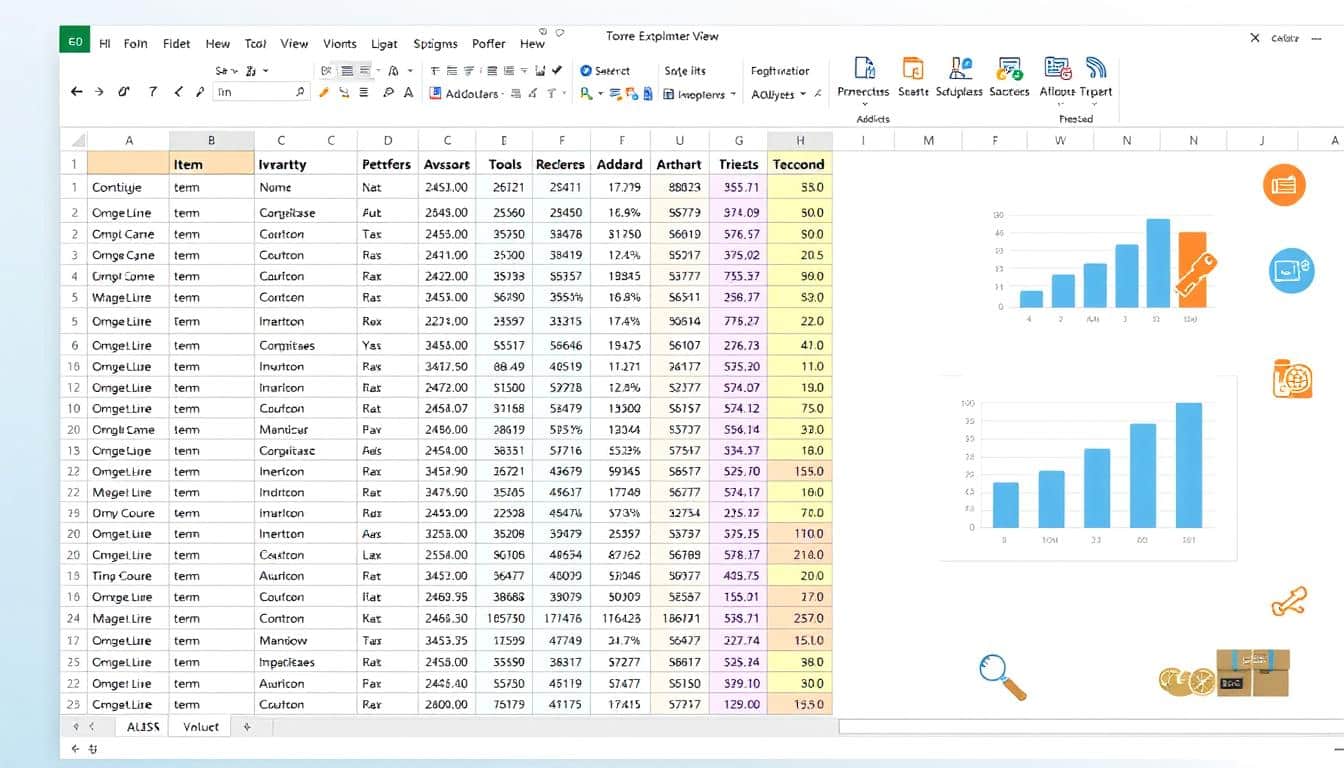
Task: Click the Sate lits button
Action: click(685, 71)
